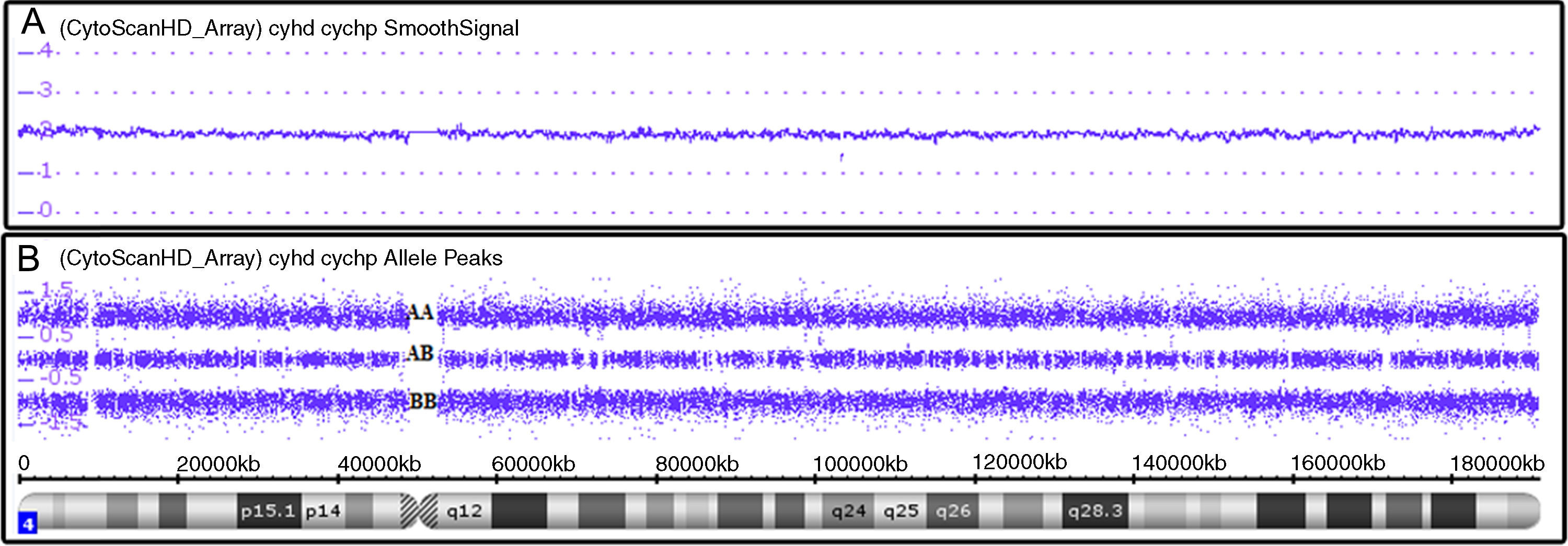Image resolution: width=1568 pixels, height=546 pixels.
Task: Select the copy number 3 axis label
Action: [45, 91]
